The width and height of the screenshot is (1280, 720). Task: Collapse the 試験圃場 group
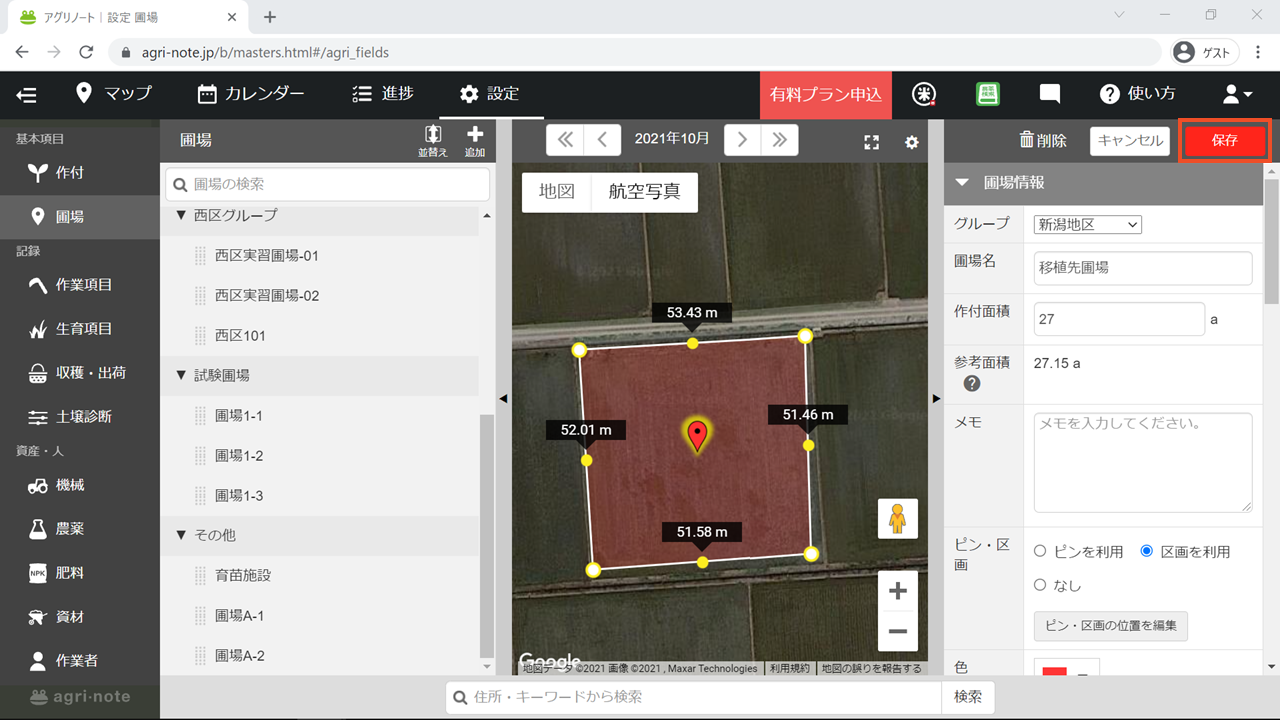click(181, 375)
